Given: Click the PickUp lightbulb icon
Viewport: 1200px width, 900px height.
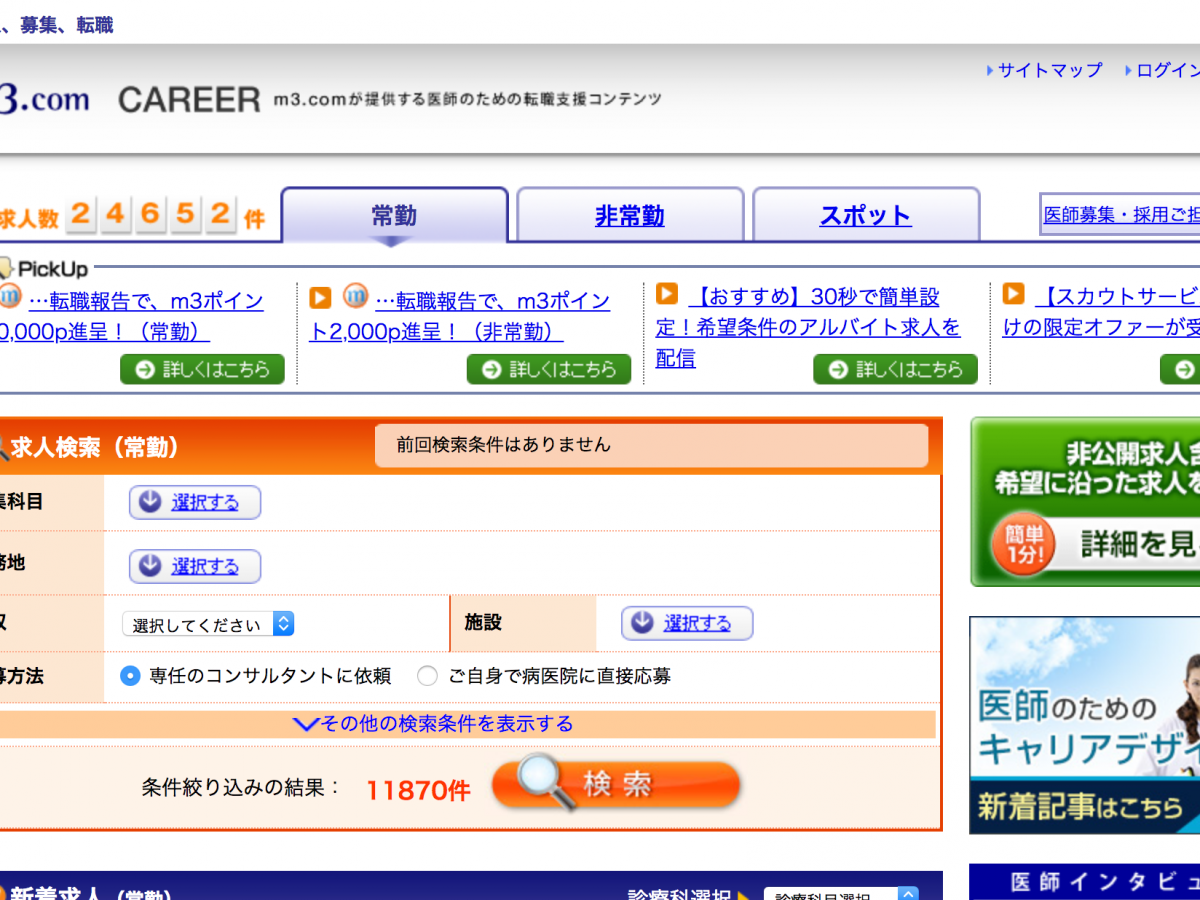Looking at the screenshot, I should pyautogui.click(x=6, y=268).
